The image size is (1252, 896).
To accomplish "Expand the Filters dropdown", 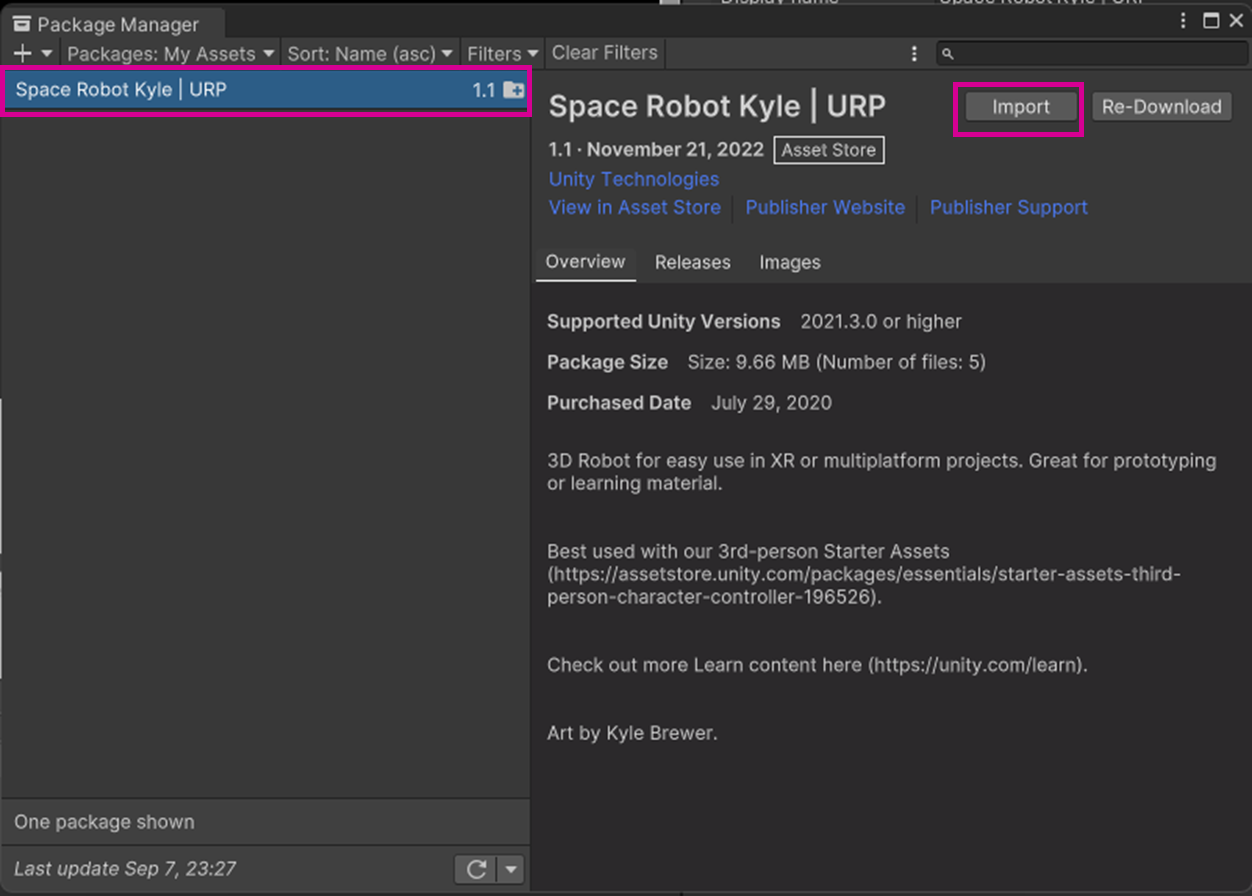I will click(503, 54).
